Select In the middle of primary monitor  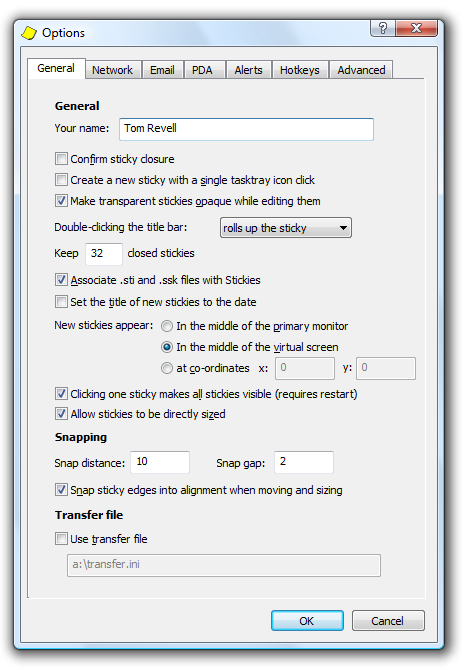(x=167, y=326)
